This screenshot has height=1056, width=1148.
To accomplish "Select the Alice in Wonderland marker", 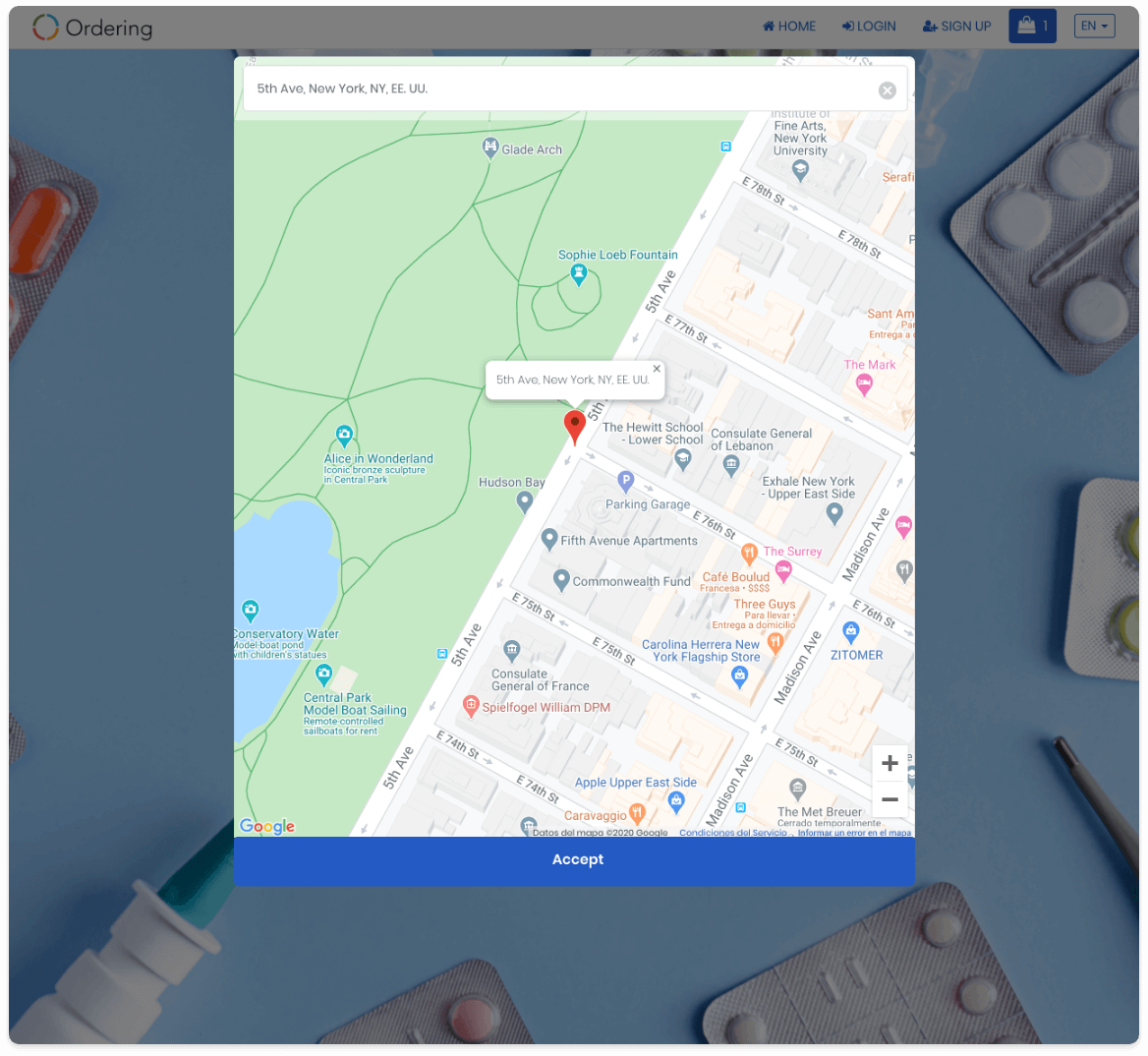I will 344,435.
